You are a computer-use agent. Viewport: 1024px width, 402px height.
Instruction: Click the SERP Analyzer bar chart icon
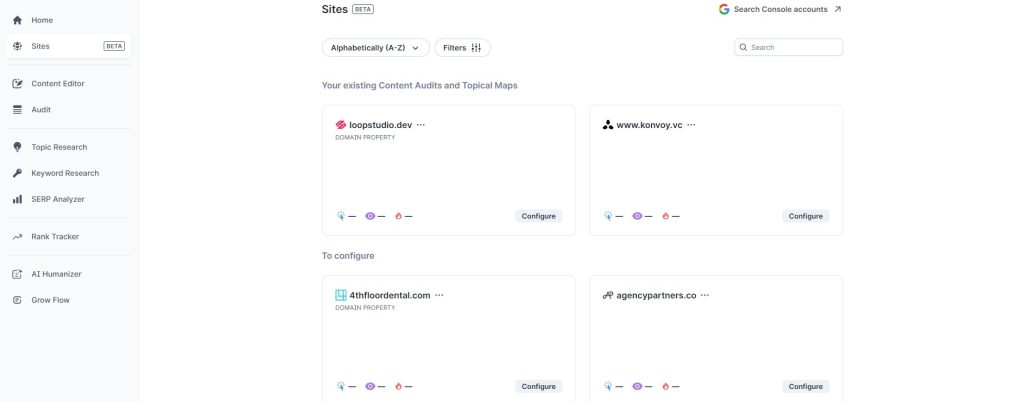(17, 199)
